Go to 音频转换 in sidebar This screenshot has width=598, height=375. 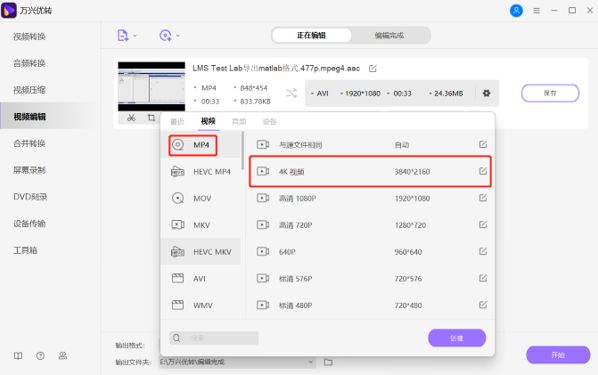point(29,63)
